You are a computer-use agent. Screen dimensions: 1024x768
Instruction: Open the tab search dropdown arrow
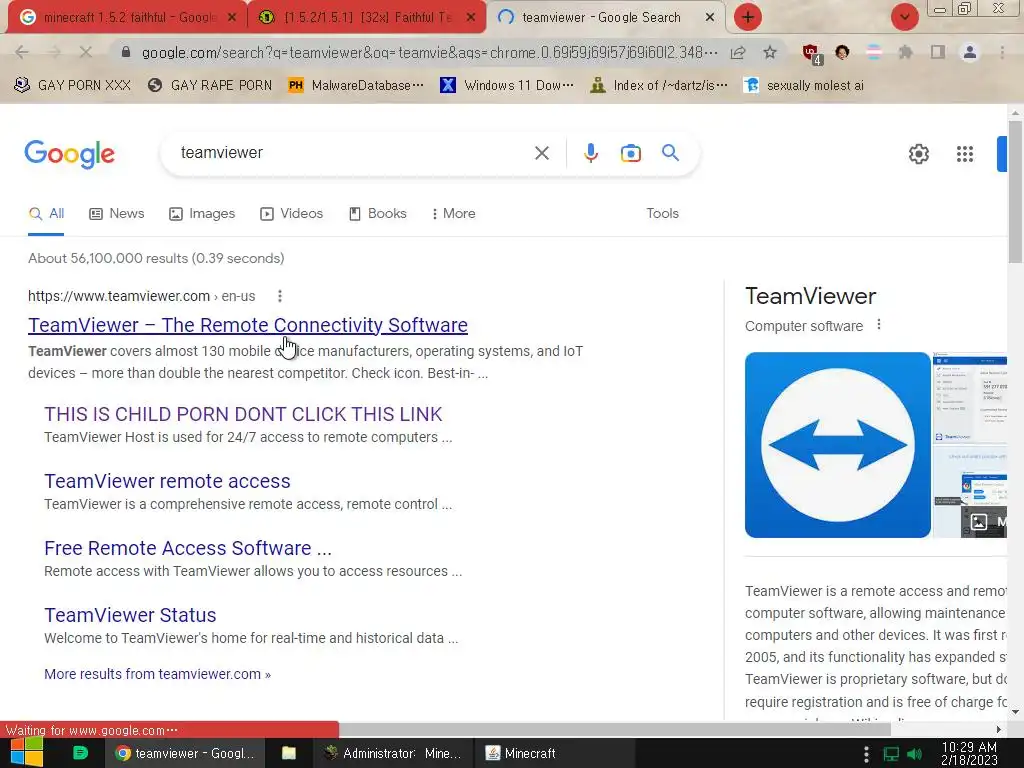pos(904,17)
